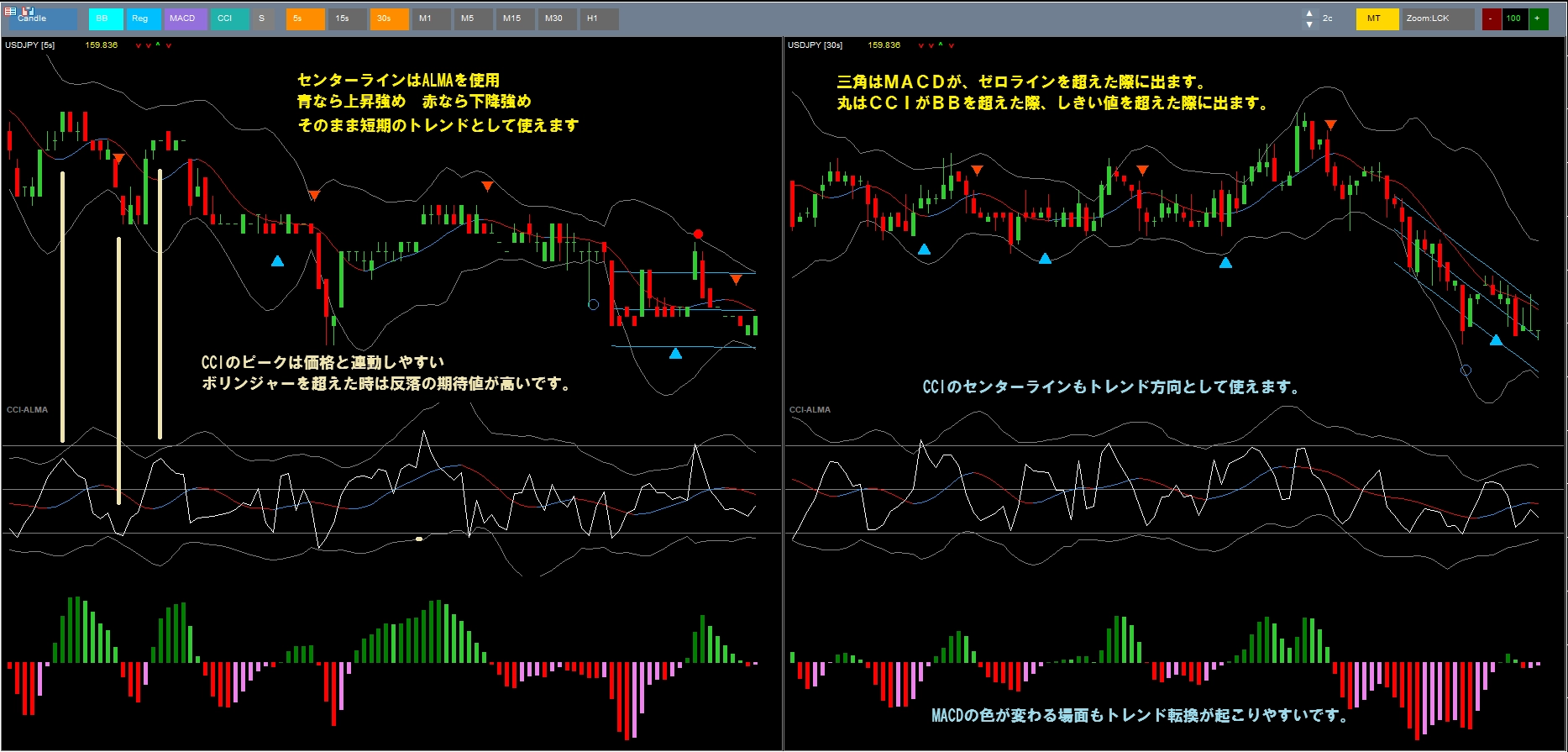The width and height of the screenshot is (1568, 752).
Task: Click the red circle CCI signal marker
Action: pos(698,234)
